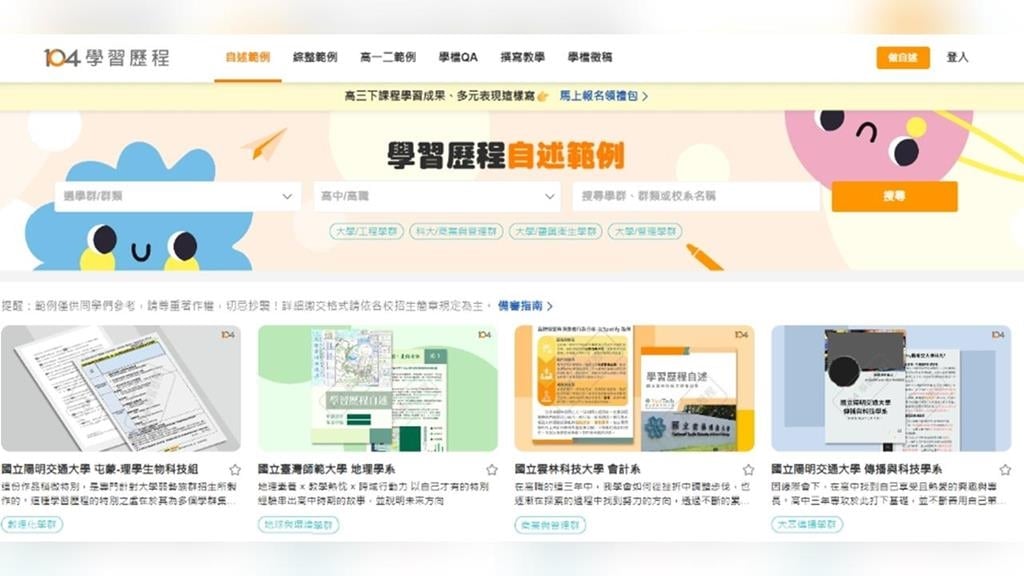
Task: Favorite the 國立雲林科技大學 會計系 example
Action: click(749, 469)
